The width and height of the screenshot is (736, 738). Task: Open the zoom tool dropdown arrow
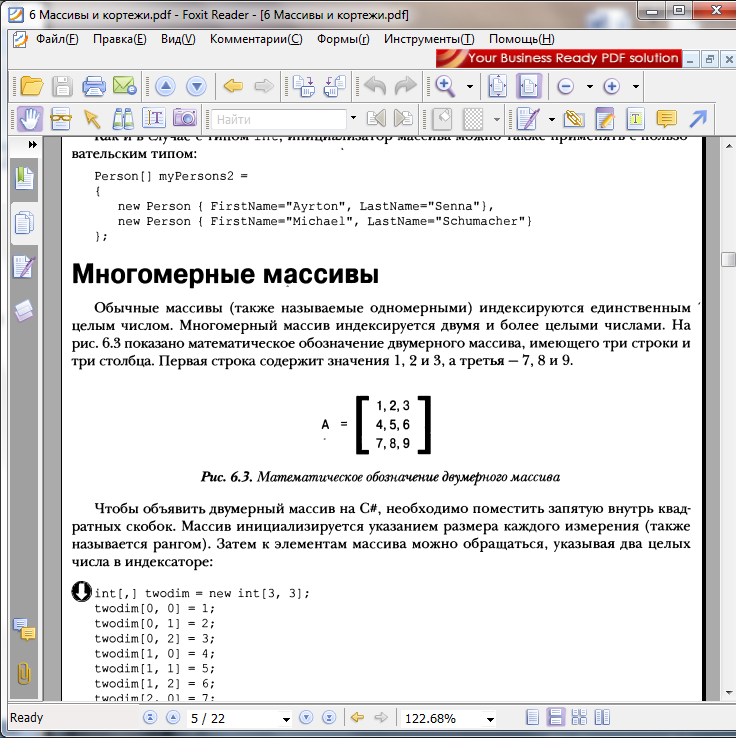click(x=470, y=87)
